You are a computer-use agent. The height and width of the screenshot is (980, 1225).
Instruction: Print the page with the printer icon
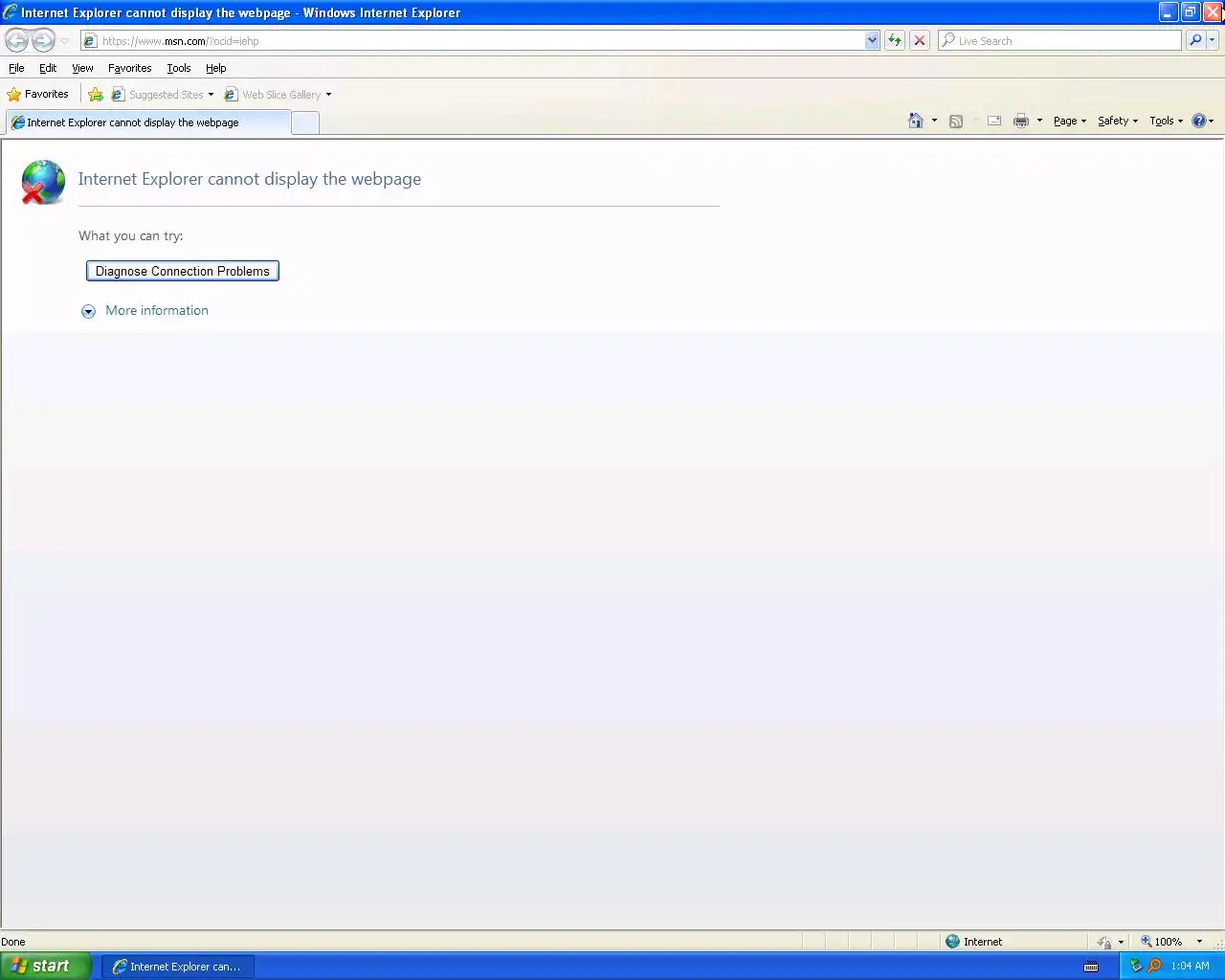click(x=1021, y=121)
